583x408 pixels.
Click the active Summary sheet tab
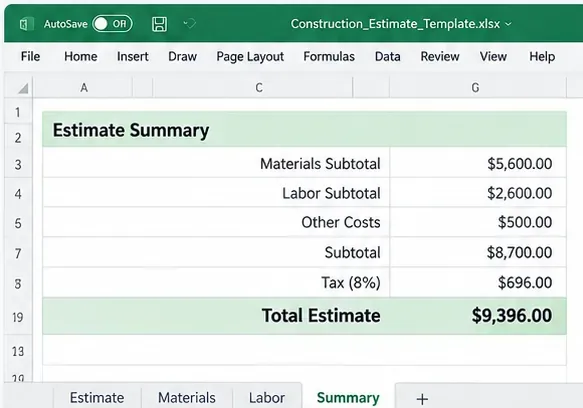pos(348,397)
